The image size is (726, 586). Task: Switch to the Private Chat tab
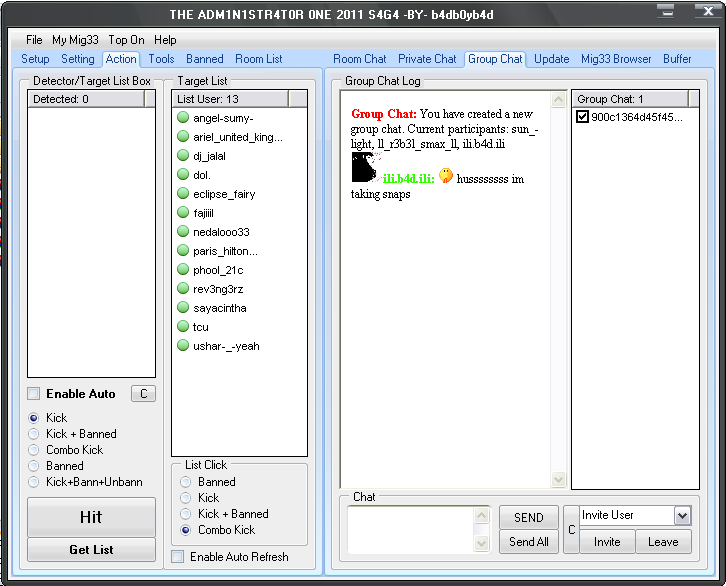point(427,59)
